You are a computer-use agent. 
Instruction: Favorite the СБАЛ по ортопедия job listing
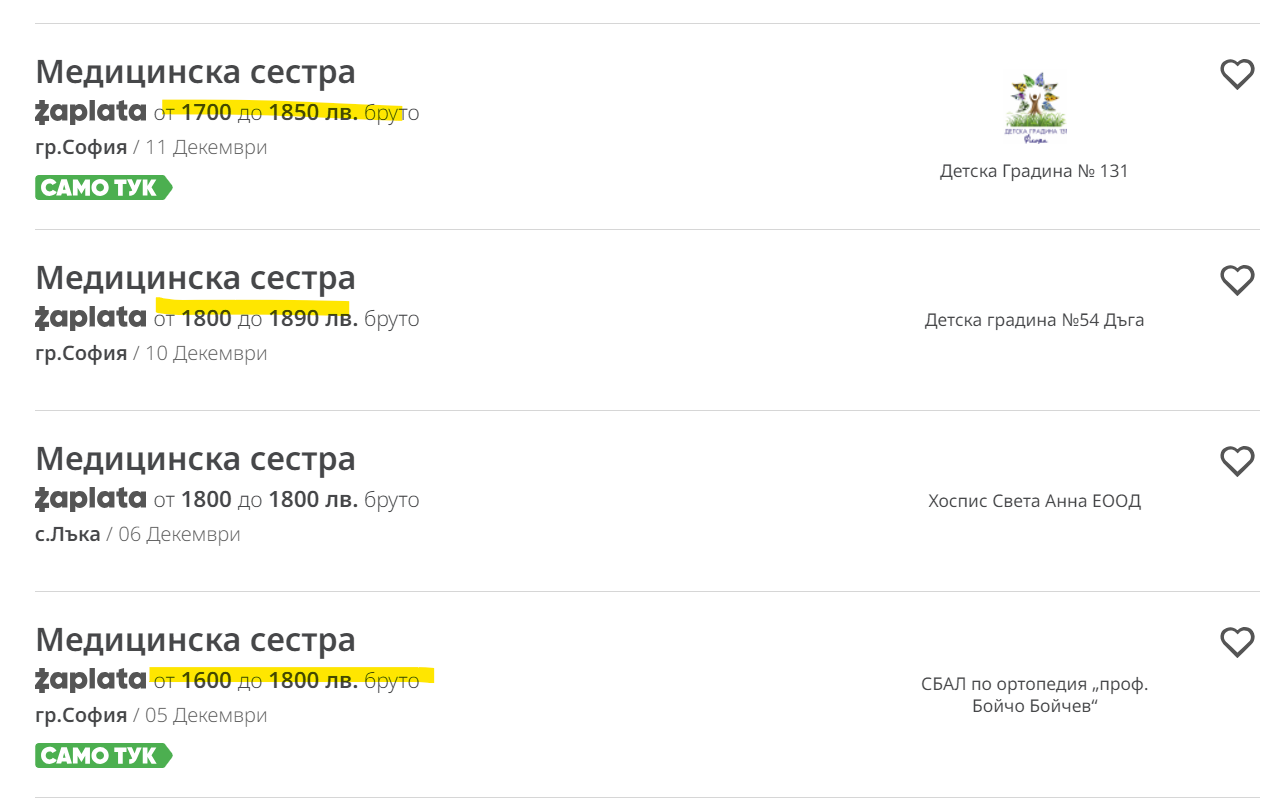coord(1237,642)
